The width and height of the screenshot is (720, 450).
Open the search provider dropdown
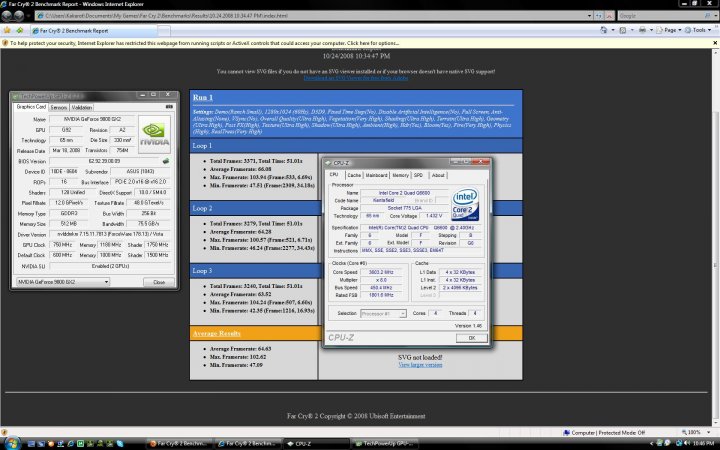[715, 16]
